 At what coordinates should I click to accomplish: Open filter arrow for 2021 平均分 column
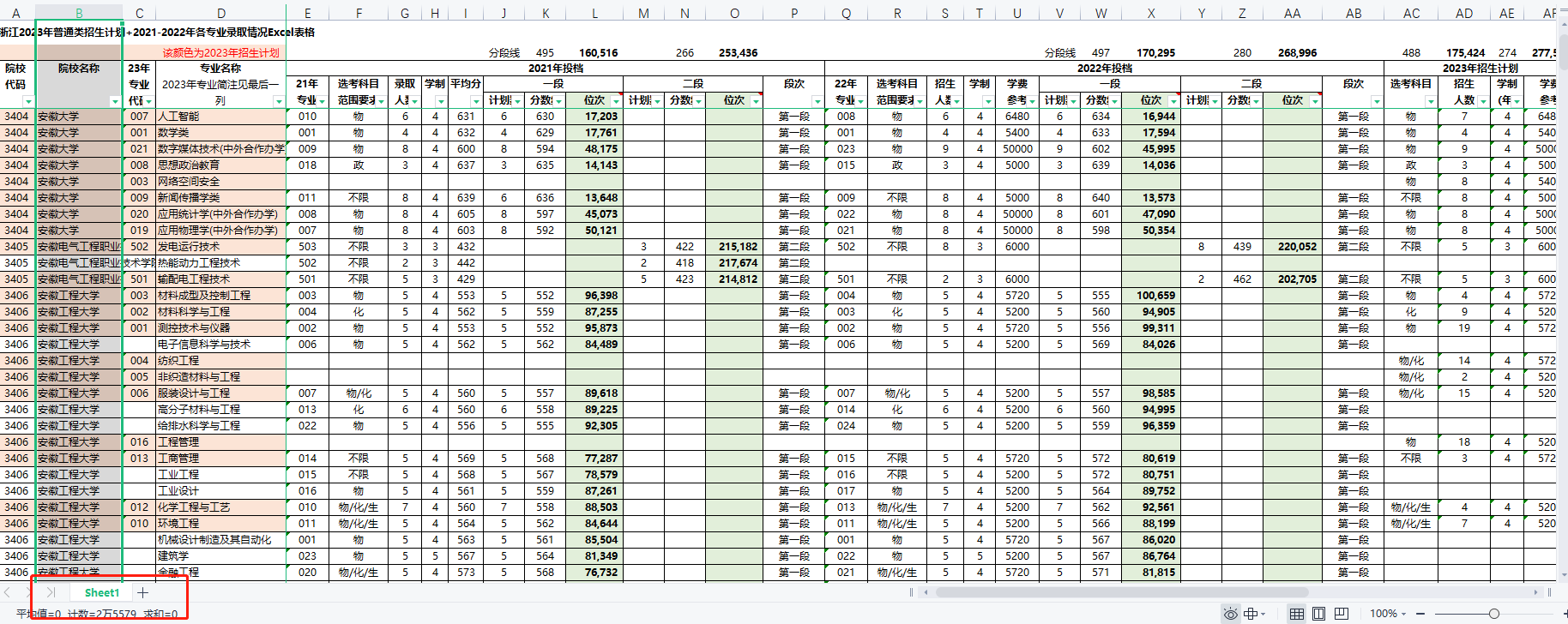(476, 101)
